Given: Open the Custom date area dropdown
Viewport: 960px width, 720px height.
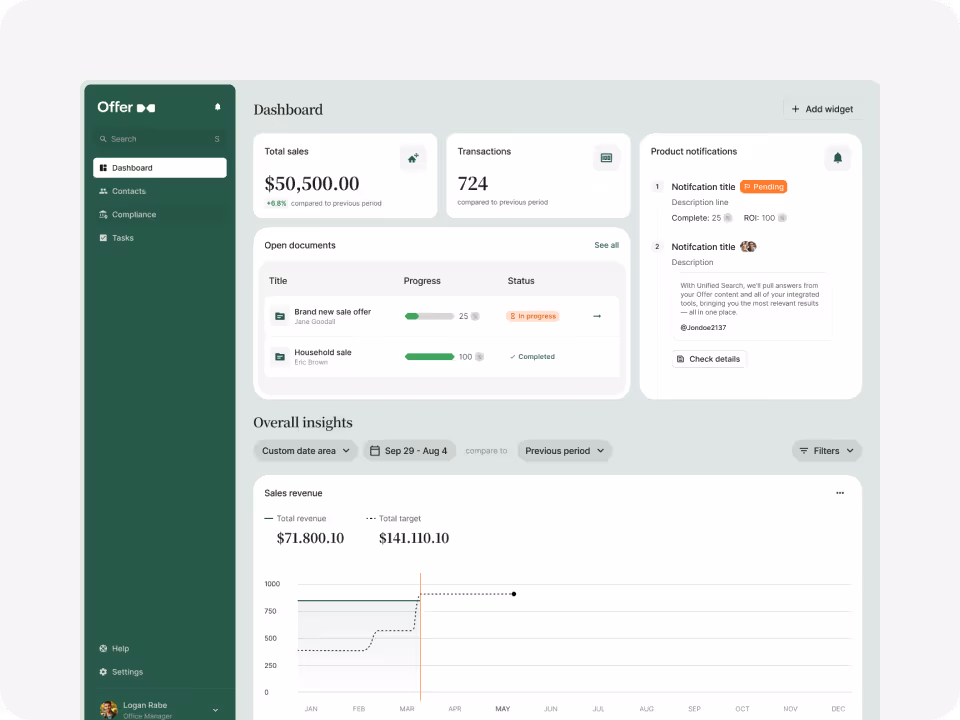Looking at the screenshot, I should 305,450.
